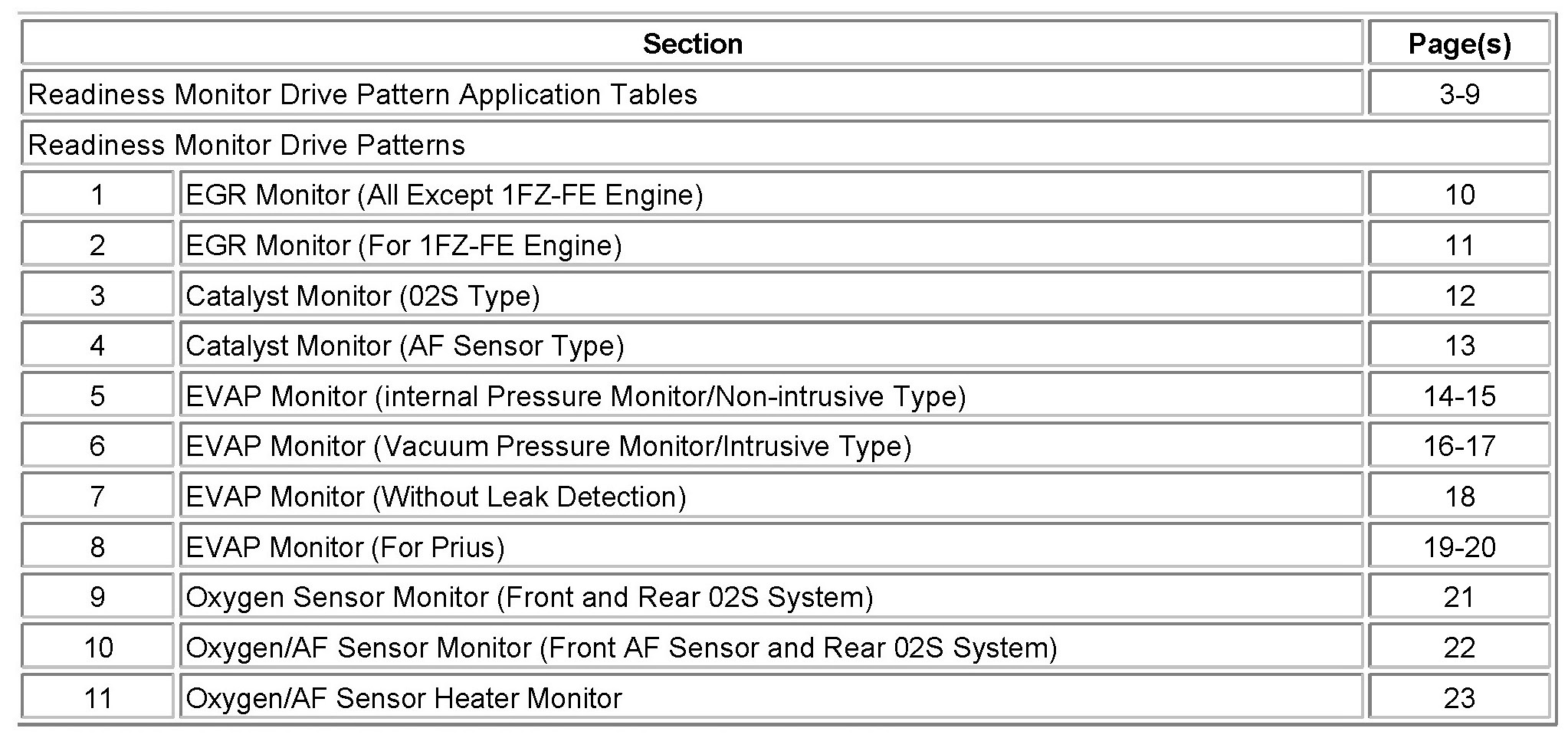Select the Readiness Monitor Drive Patterns row
Image resolution: width=1568 pixels, height=738 pixels.
point(247,145)
